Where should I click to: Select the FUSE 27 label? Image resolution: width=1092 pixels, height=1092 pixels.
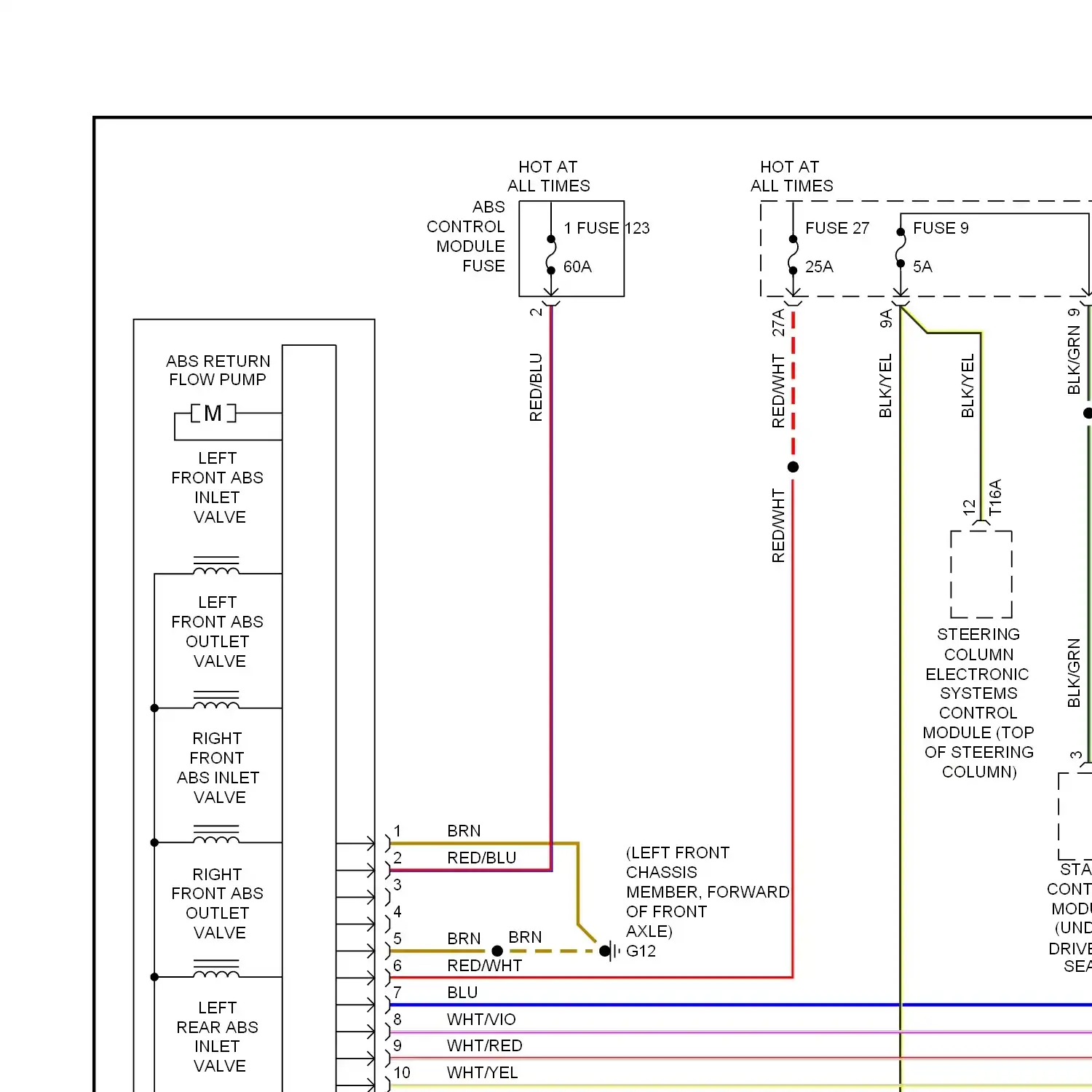[837, 228]
